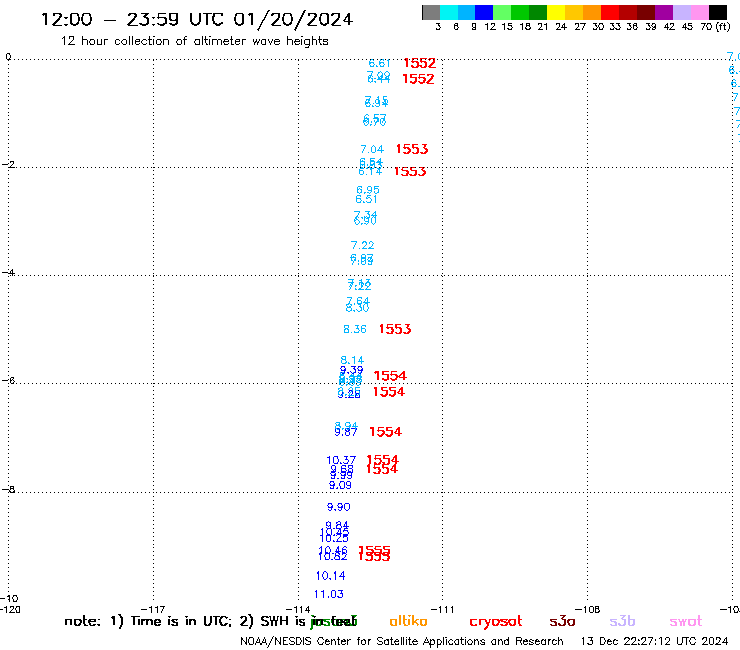Pick the black swatch ending the legend
Image resolution: width=740 pixels, height=650 pixels.
click(x=718, y=12)
